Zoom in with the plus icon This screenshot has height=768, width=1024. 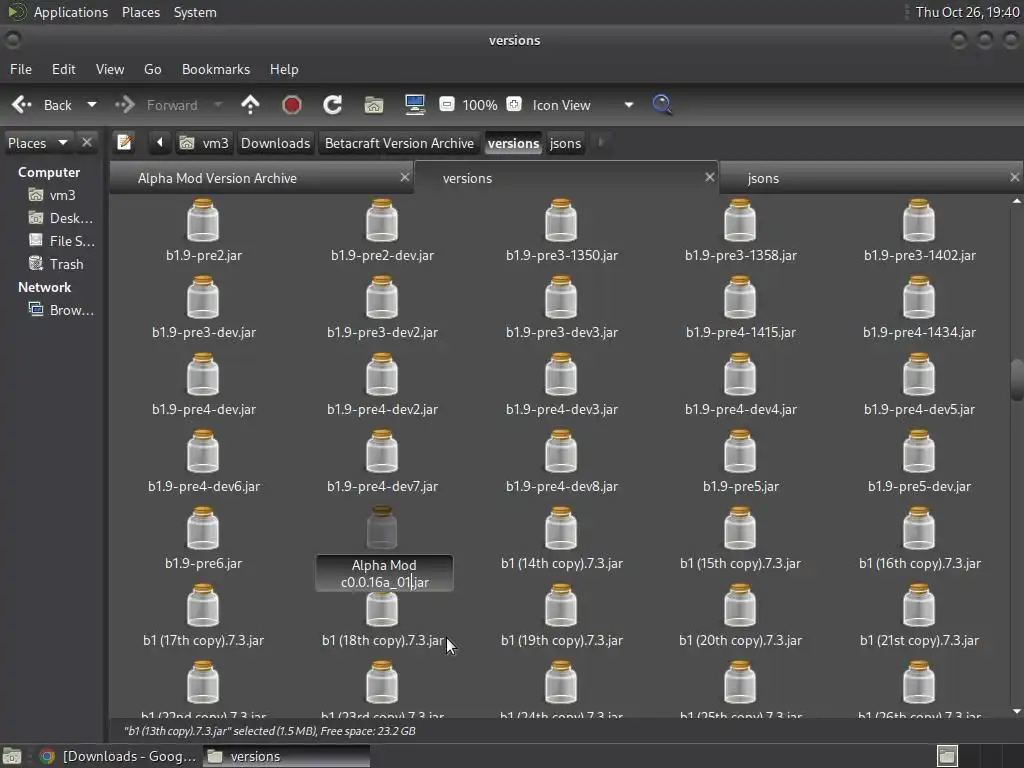point(514,104)
